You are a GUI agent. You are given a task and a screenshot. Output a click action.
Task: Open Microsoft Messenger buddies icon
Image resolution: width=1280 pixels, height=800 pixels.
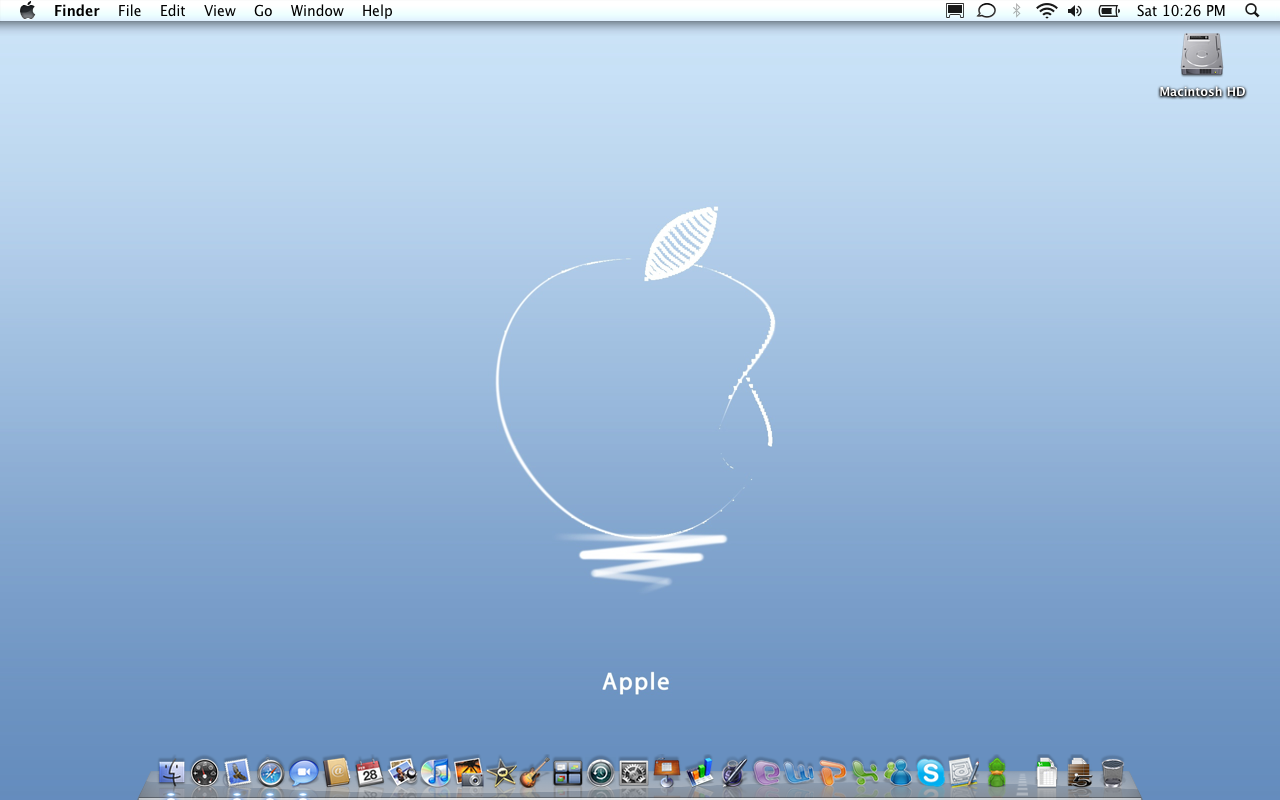pos(898,772)
